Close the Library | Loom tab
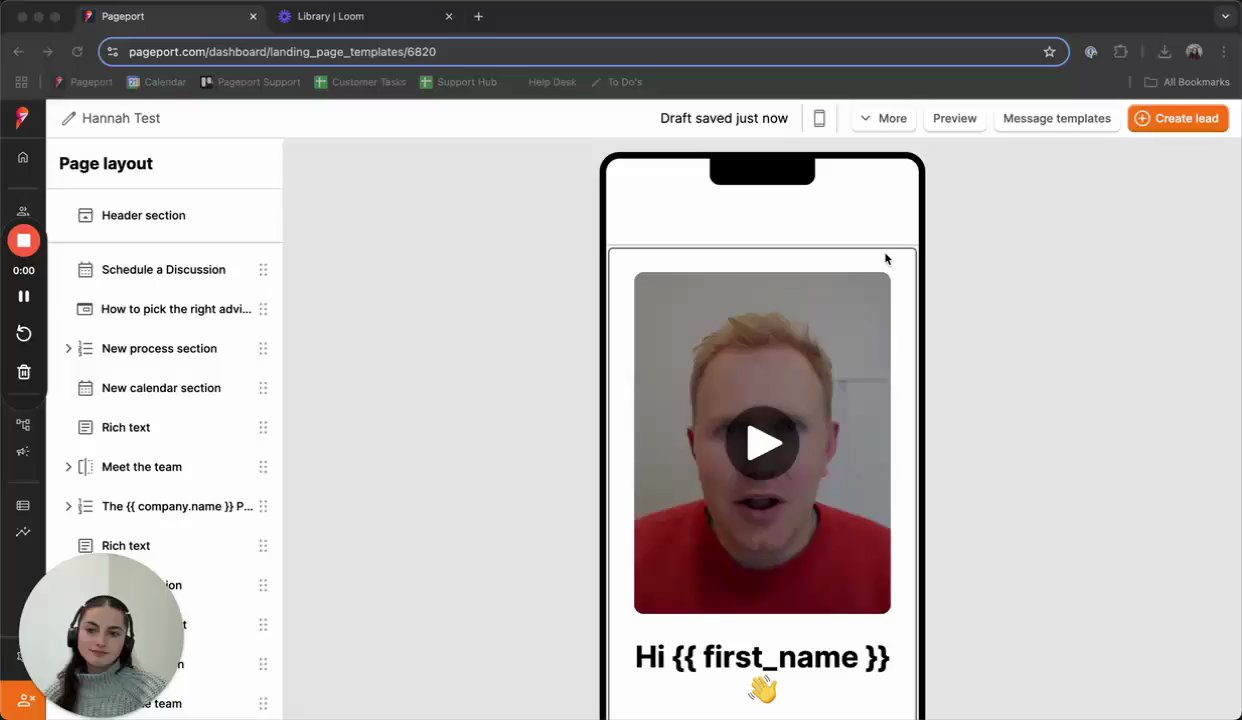 pos(448,16)
